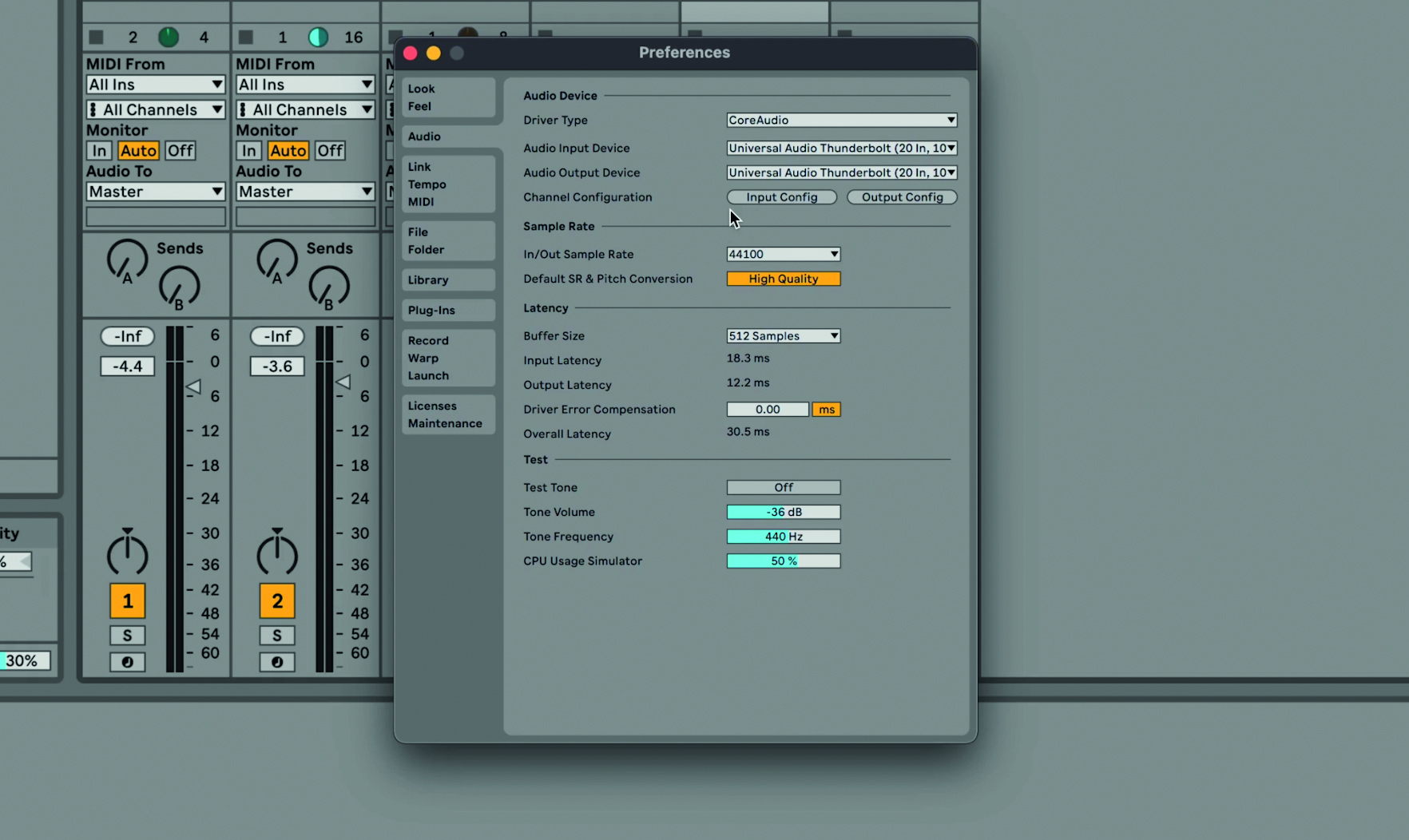The width and height of the screenshot is (1409, 840).
Task: Set track 1 monitor to Auto
Action: [x=138, y=151]
